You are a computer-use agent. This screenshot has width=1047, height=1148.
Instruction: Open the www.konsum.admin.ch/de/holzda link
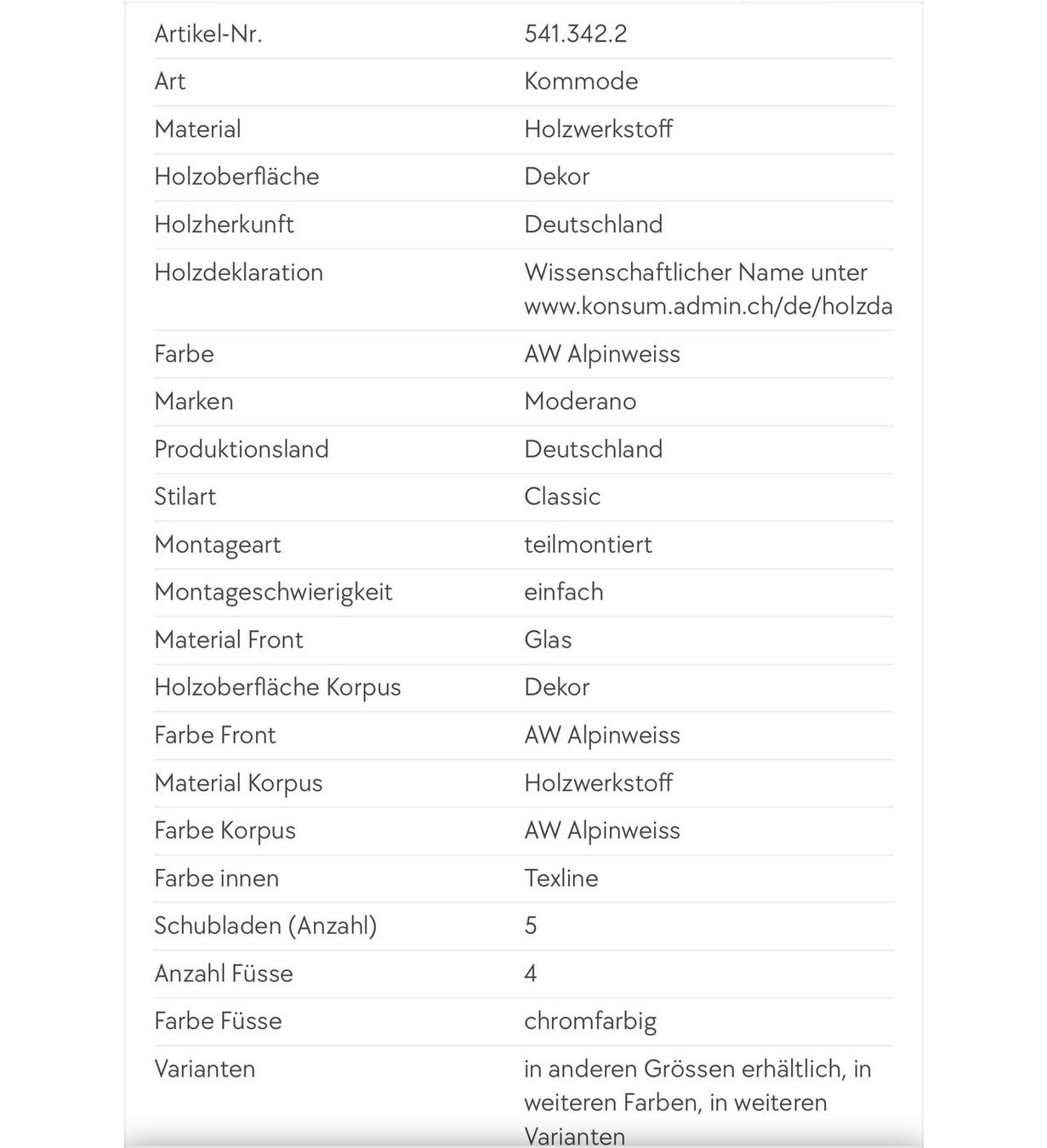coord(708,306)
